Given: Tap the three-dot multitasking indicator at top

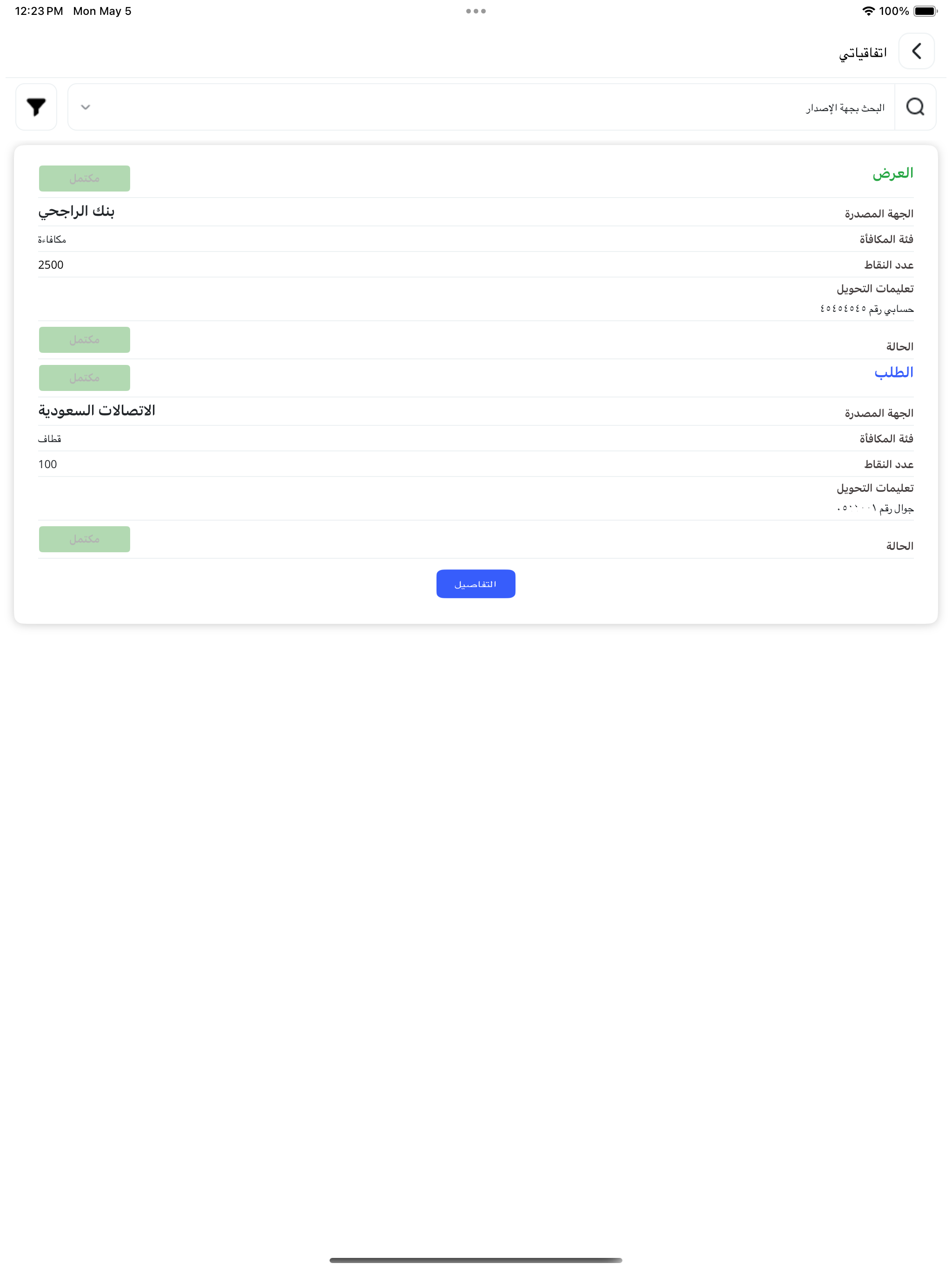Looking at the screenshot, I should click(x=476, y=11).
